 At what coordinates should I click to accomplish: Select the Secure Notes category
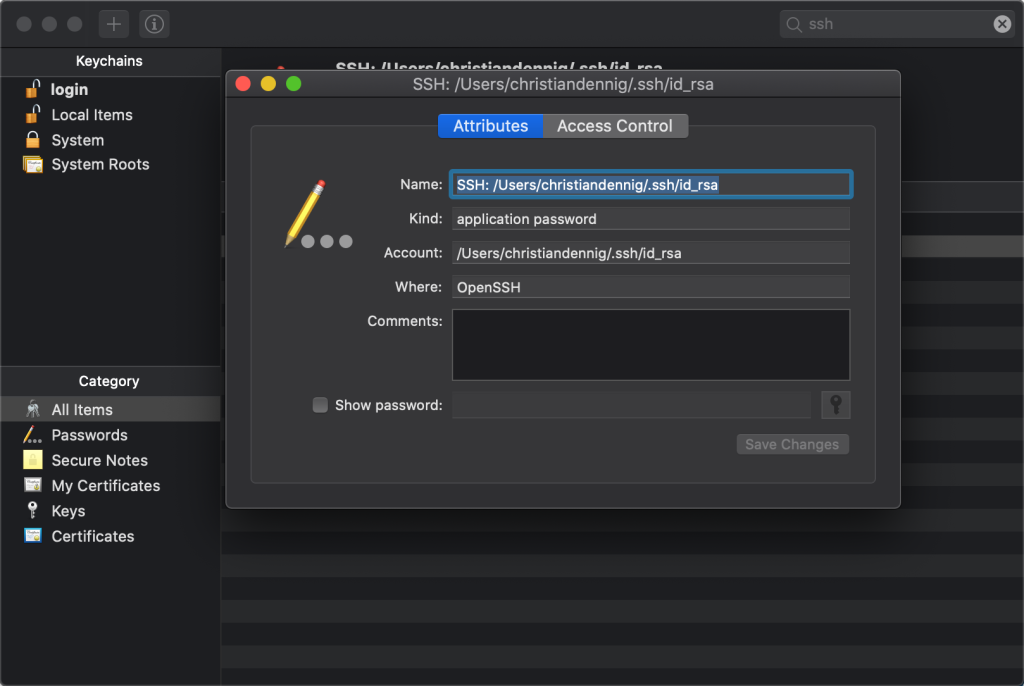[x=99, y=460]
